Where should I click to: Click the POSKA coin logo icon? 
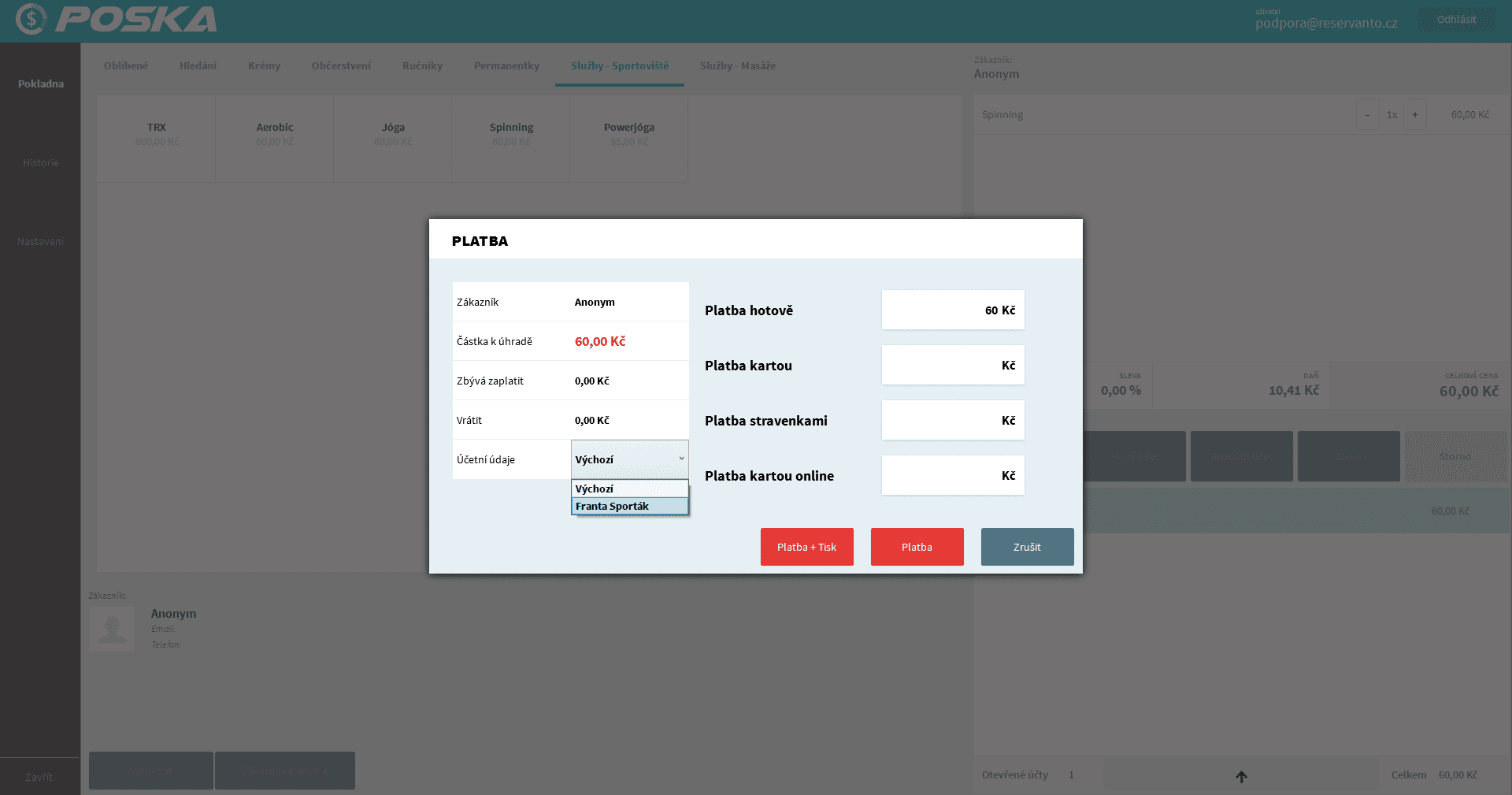point(31,20)
